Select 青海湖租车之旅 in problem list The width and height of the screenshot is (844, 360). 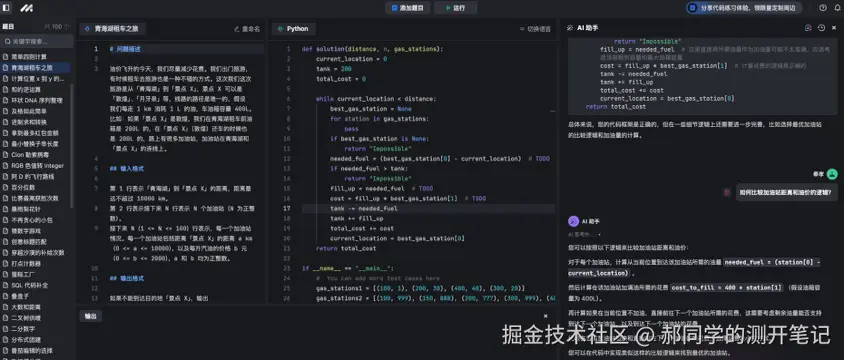tap(35, 68)
